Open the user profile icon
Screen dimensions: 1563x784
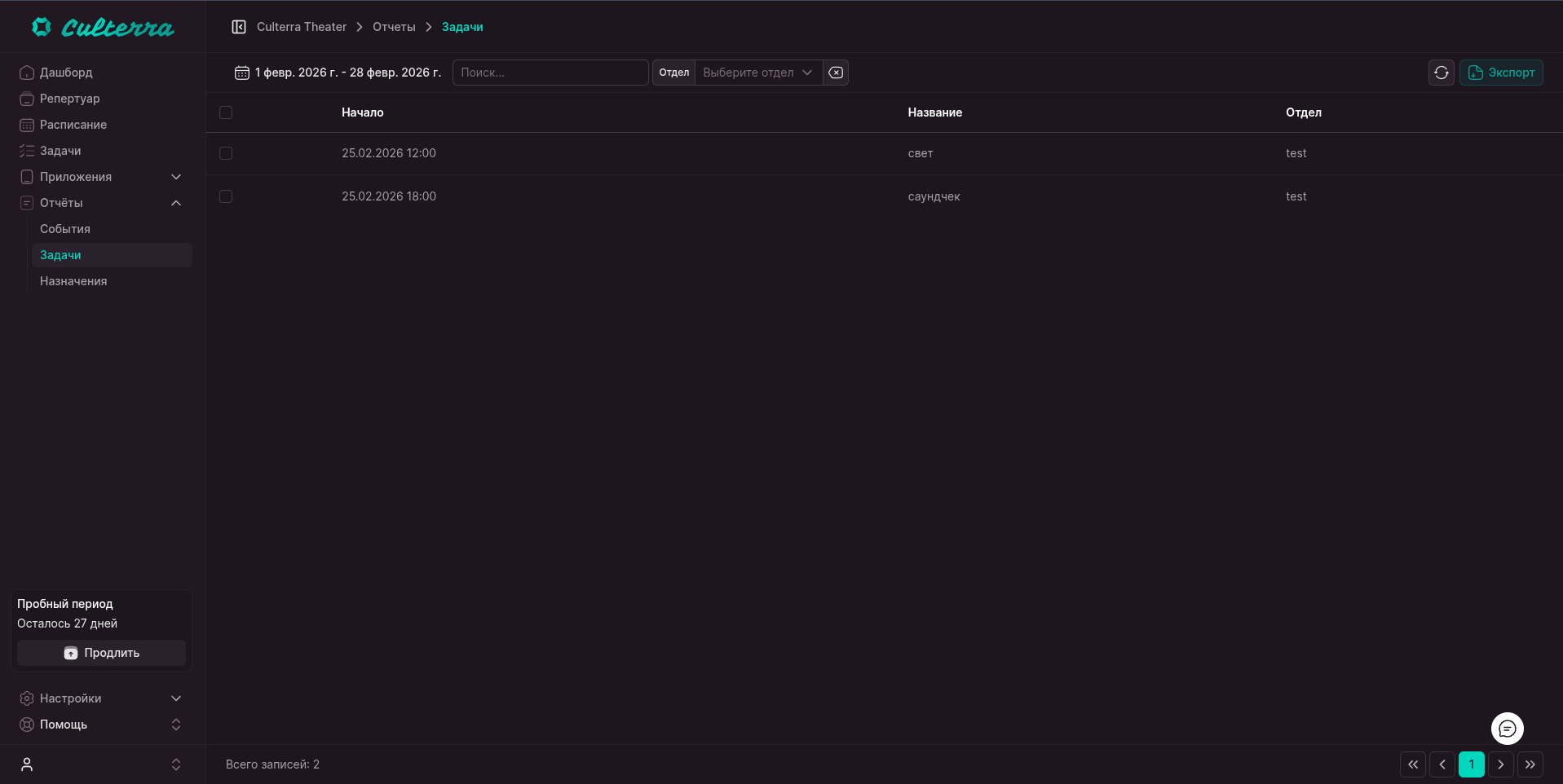(27, 764)
